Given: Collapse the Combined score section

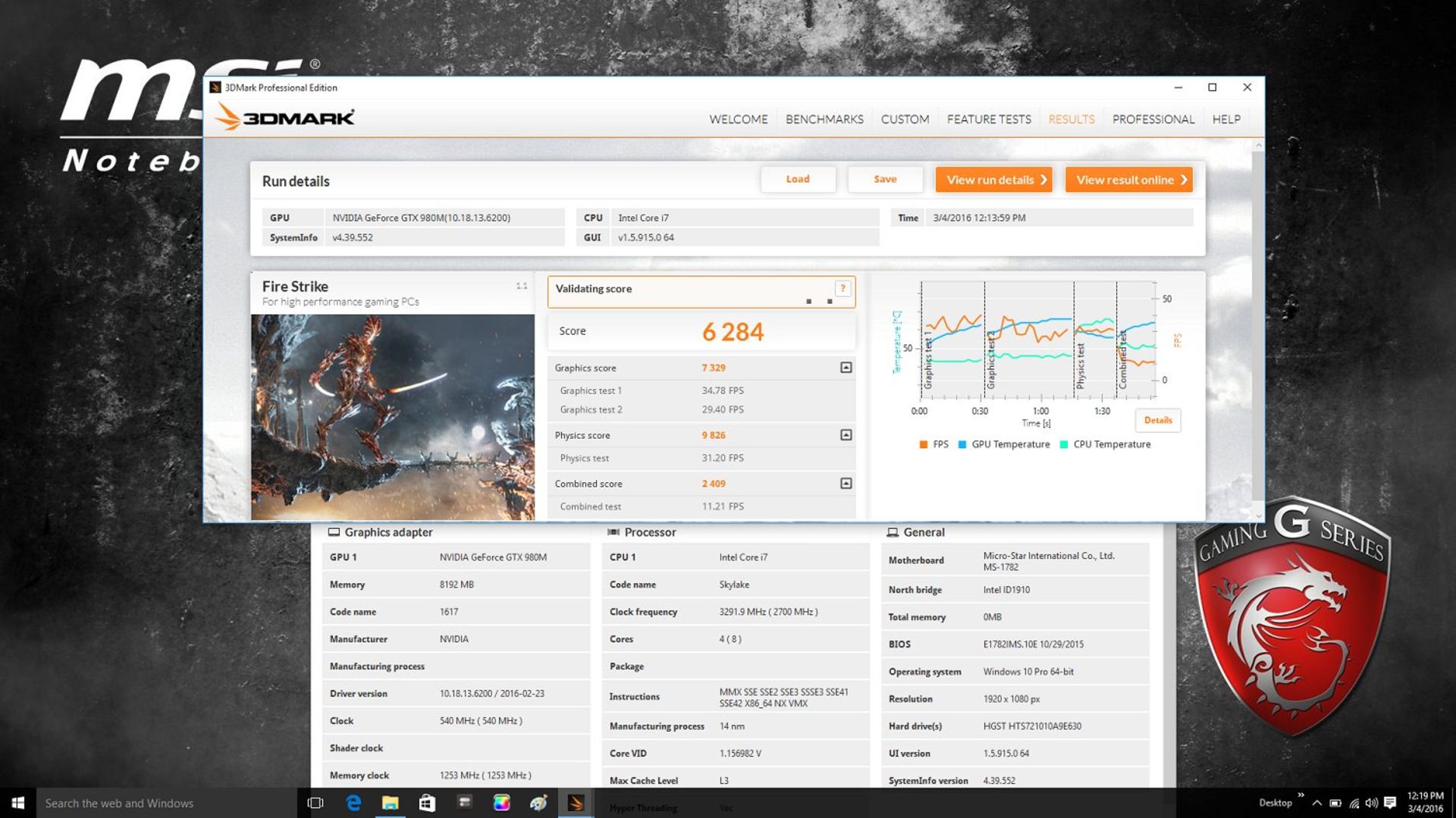Looking at the screenshot, I should [846, 484].
